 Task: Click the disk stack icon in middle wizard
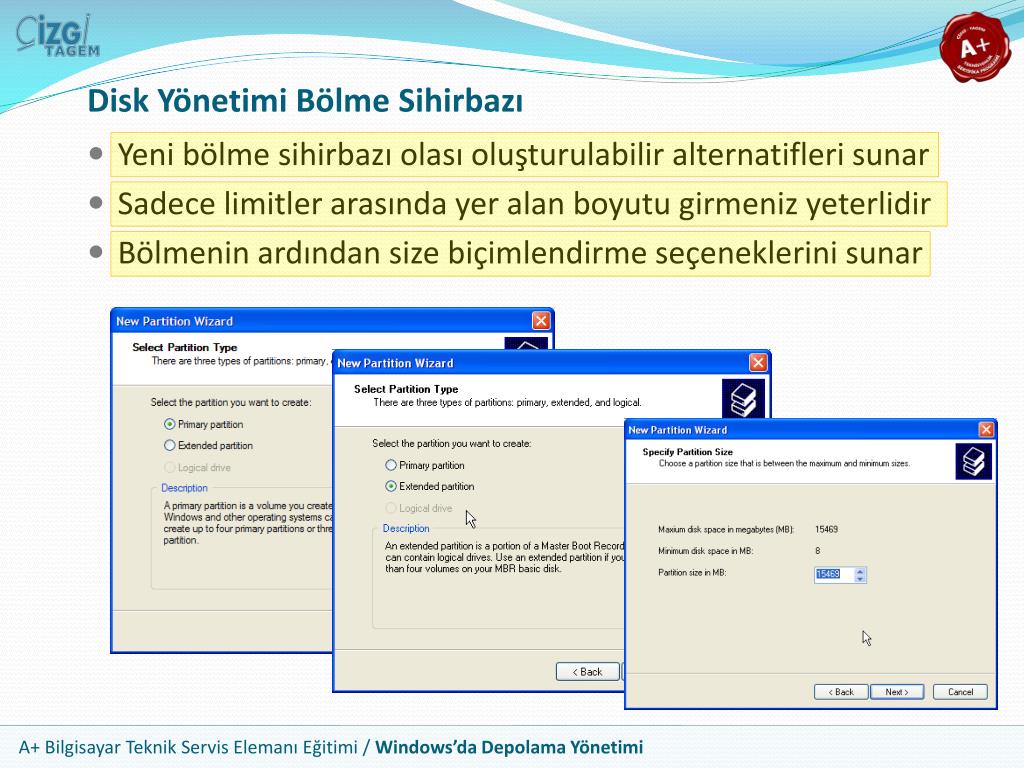(743, 398)
